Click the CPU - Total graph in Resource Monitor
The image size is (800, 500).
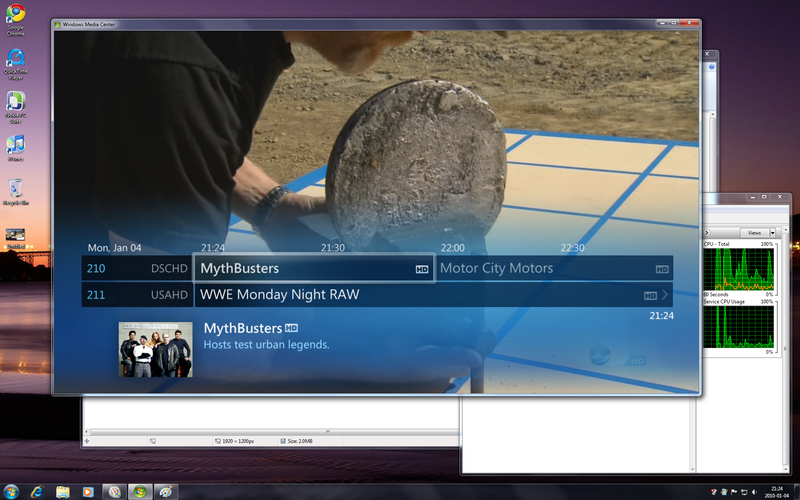pos(738,269)
